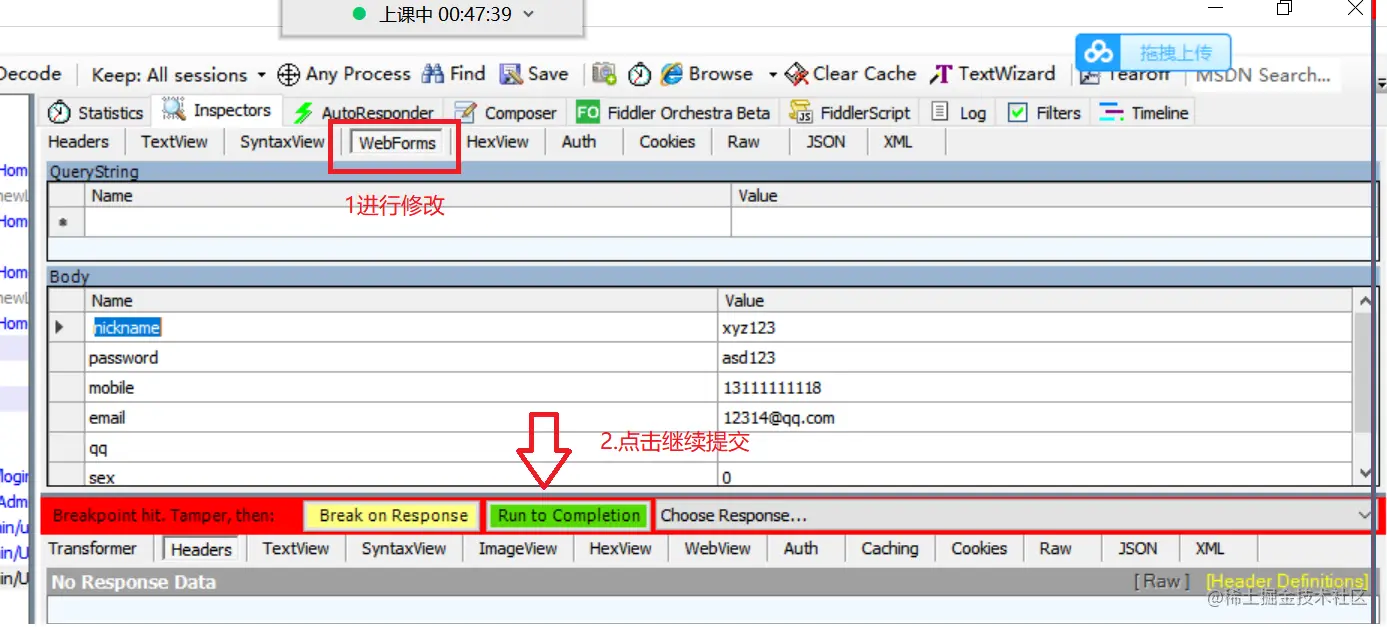This screenshot has width=1387, height=627.
Task: Open Timeline via its bars icon
Action: (1111, 112)
